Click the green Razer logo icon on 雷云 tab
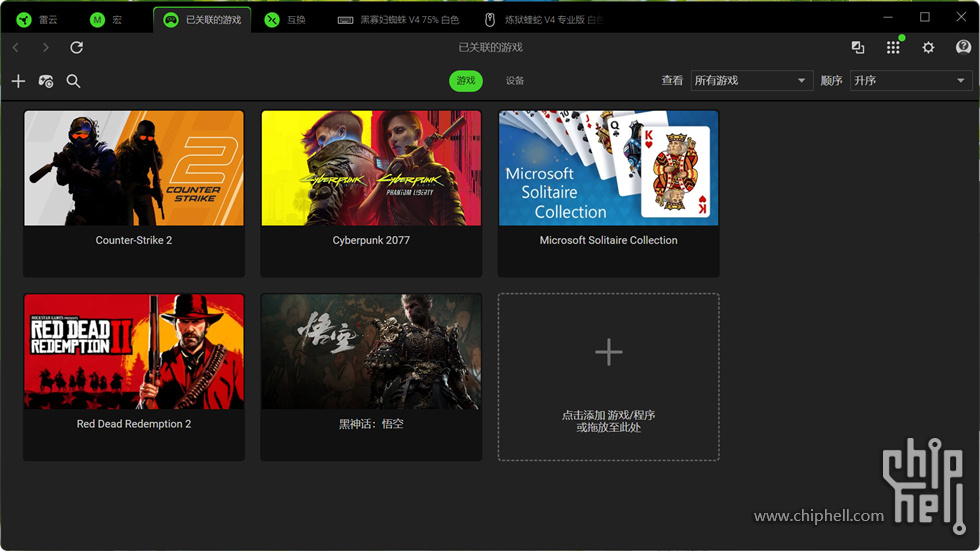The height and width of the screenshot is (551, 980). click(x=24, y=20)
